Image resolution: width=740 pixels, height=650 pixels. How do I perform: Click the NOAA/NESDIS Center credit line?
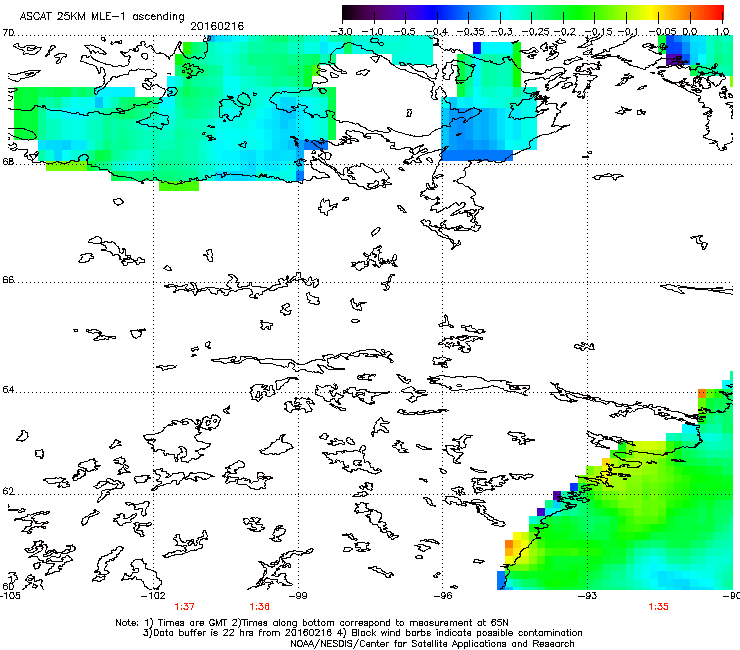432,644
